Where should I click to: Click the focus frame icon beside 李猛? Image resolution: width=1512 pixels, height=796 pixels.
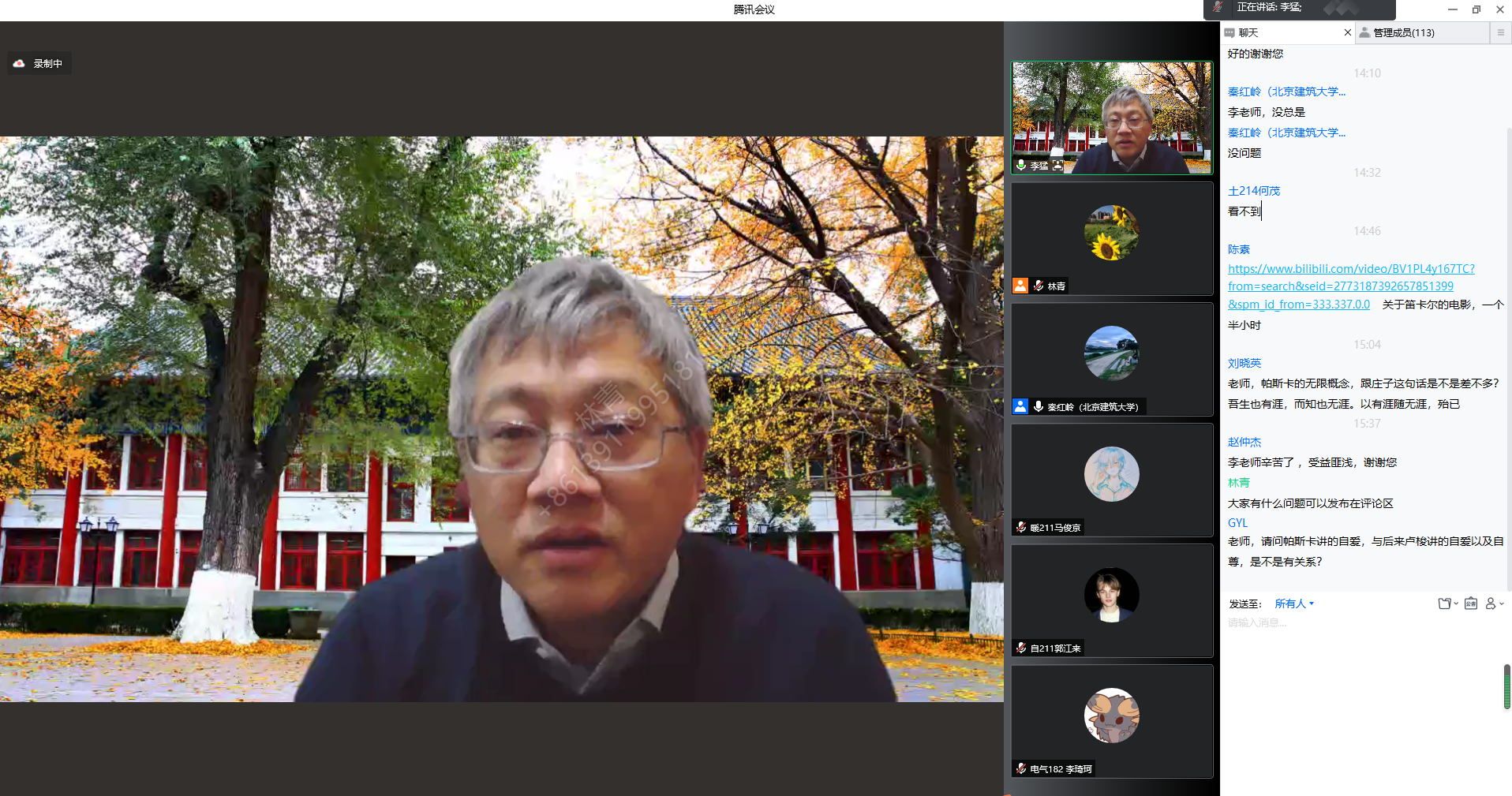point(1057,165)
